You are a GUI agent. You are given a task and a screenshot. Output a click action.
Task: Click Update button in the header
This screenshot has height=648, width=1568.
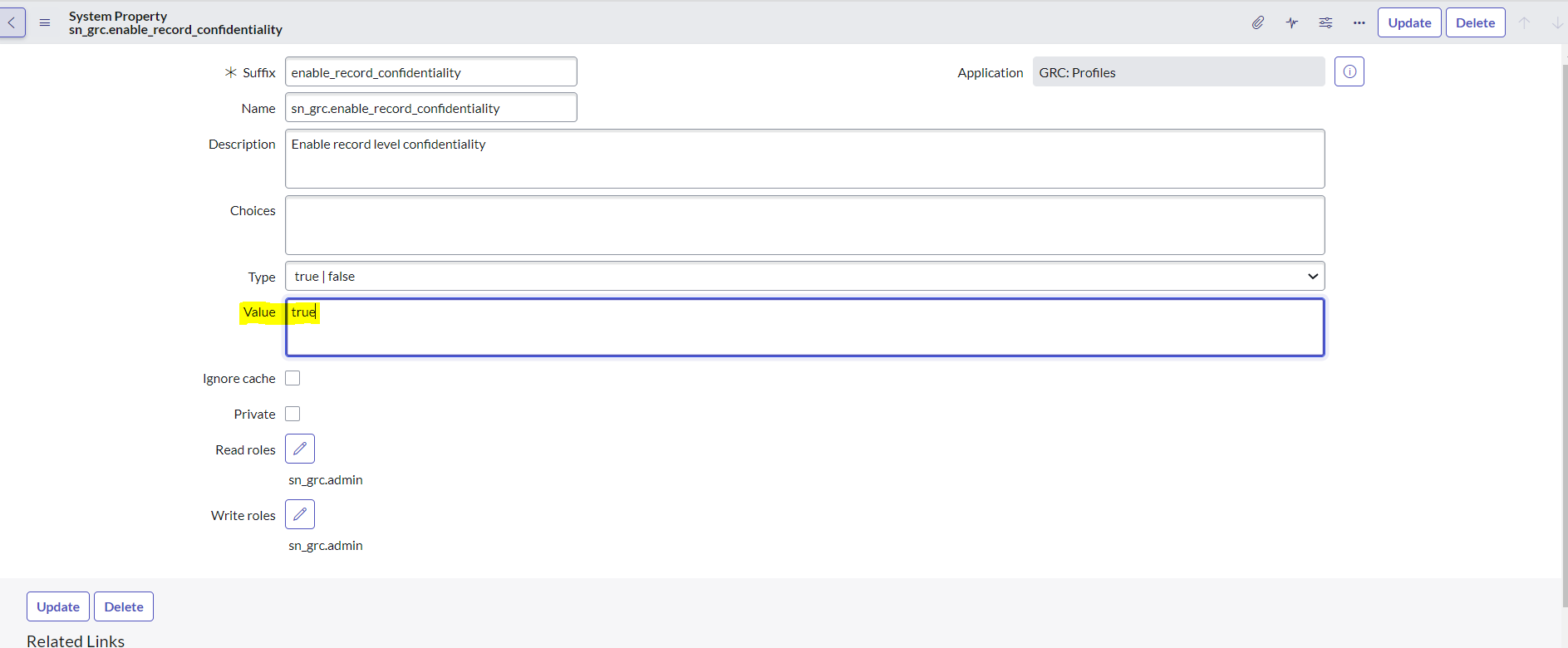click(x=1409, y=22)
